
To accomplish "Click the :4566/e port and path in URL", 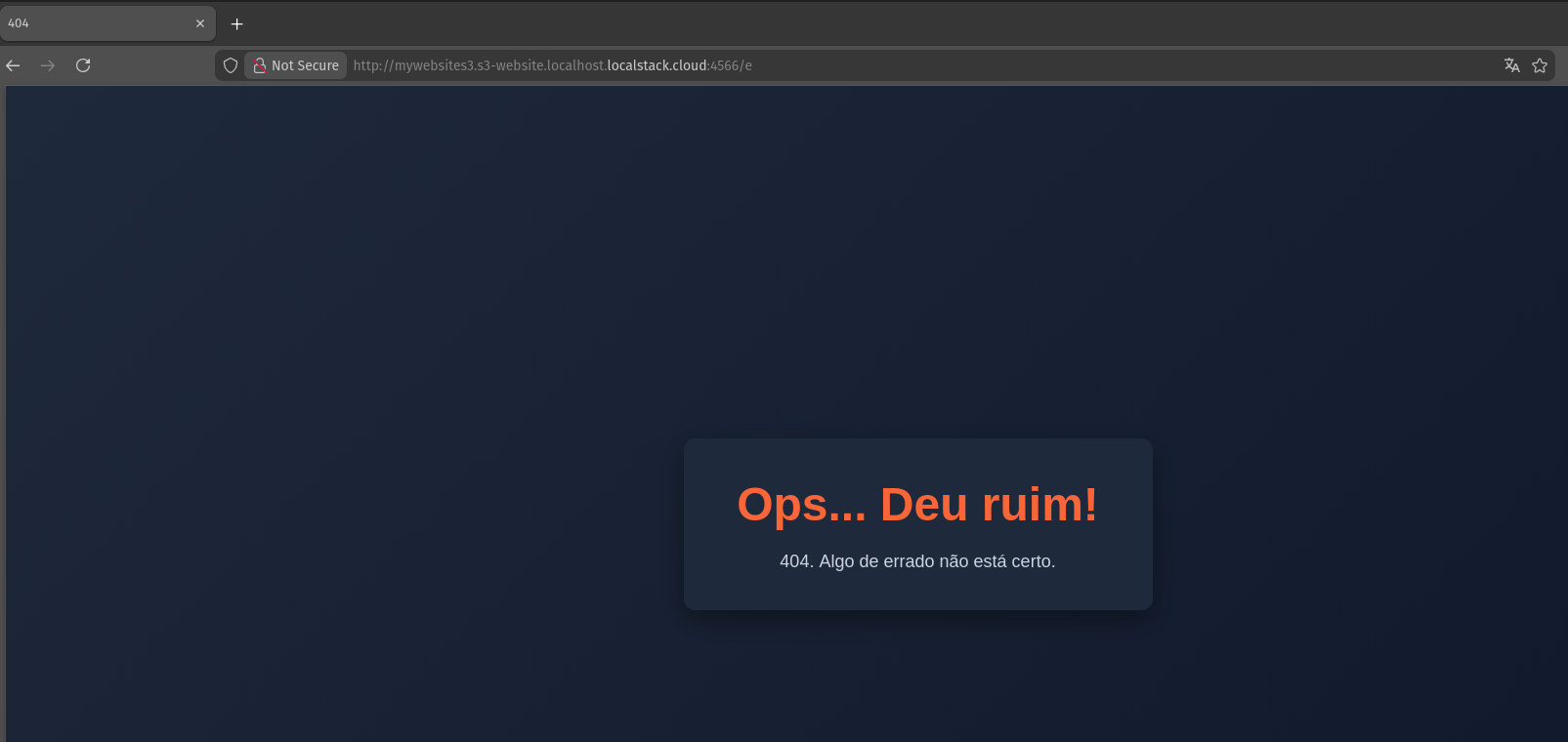I will point(730,65).
